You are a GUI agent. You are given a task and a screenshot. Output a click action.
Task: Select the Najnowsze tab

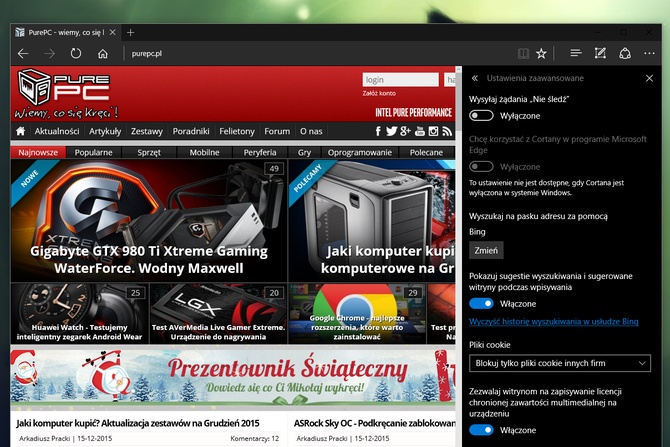click(x=38, y=153)
